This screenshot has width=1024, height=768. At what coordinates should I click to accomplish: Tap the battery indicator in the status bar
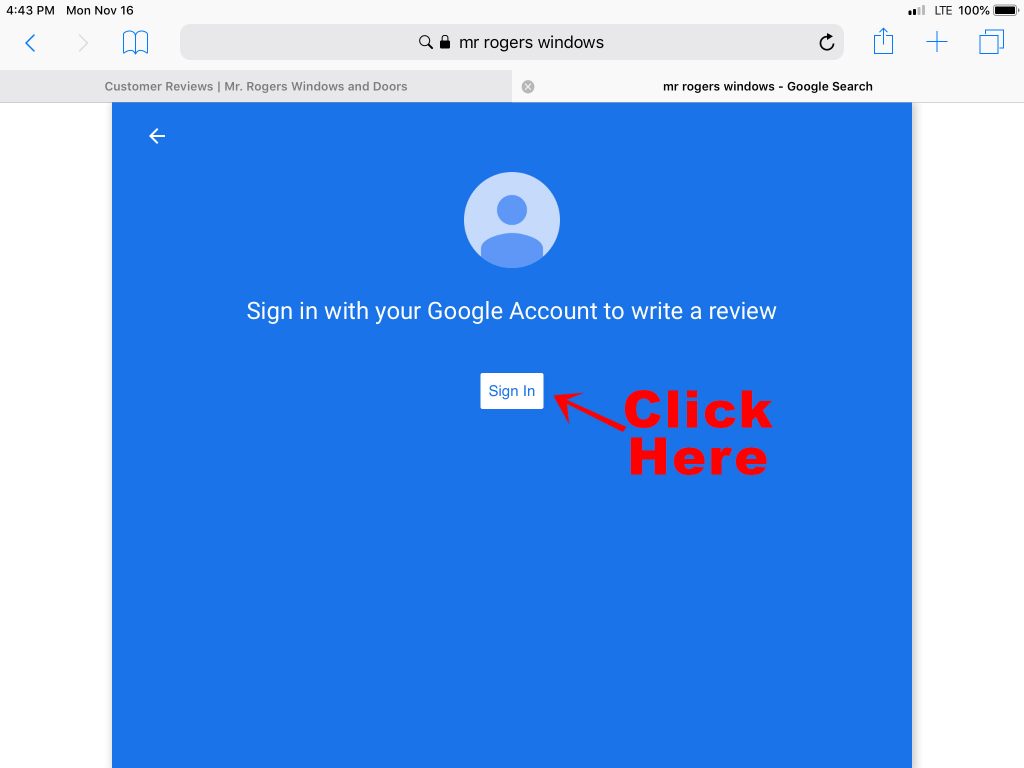1006,10
